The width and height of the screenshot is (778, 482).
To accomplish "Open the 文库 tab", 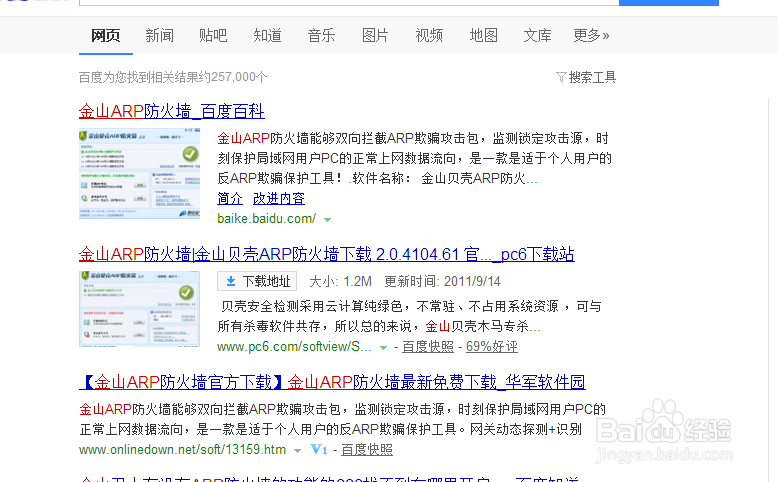I will click(x=537, y=35).
